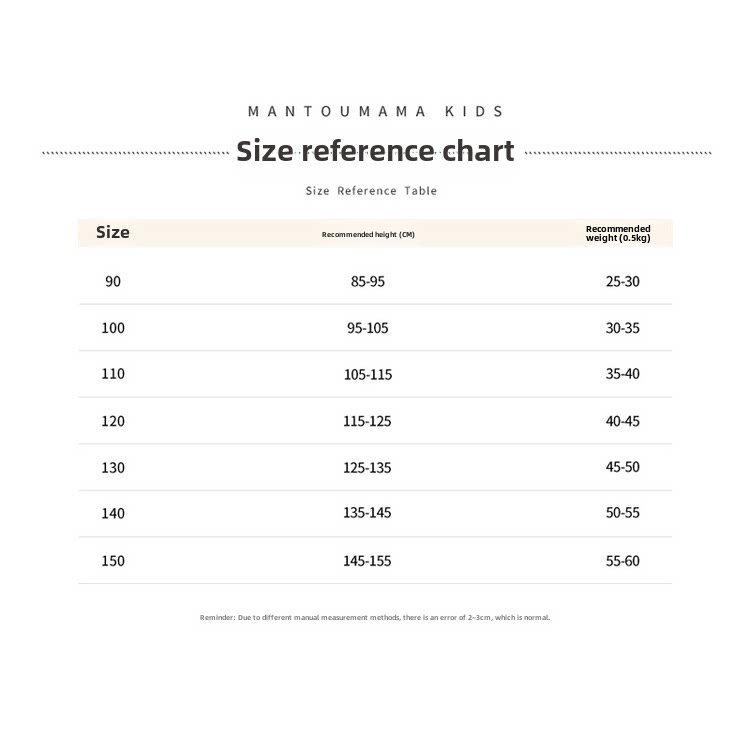Click the 105-115 height cell
Screen dimensions: 750x750
click(x=368, y=375)
